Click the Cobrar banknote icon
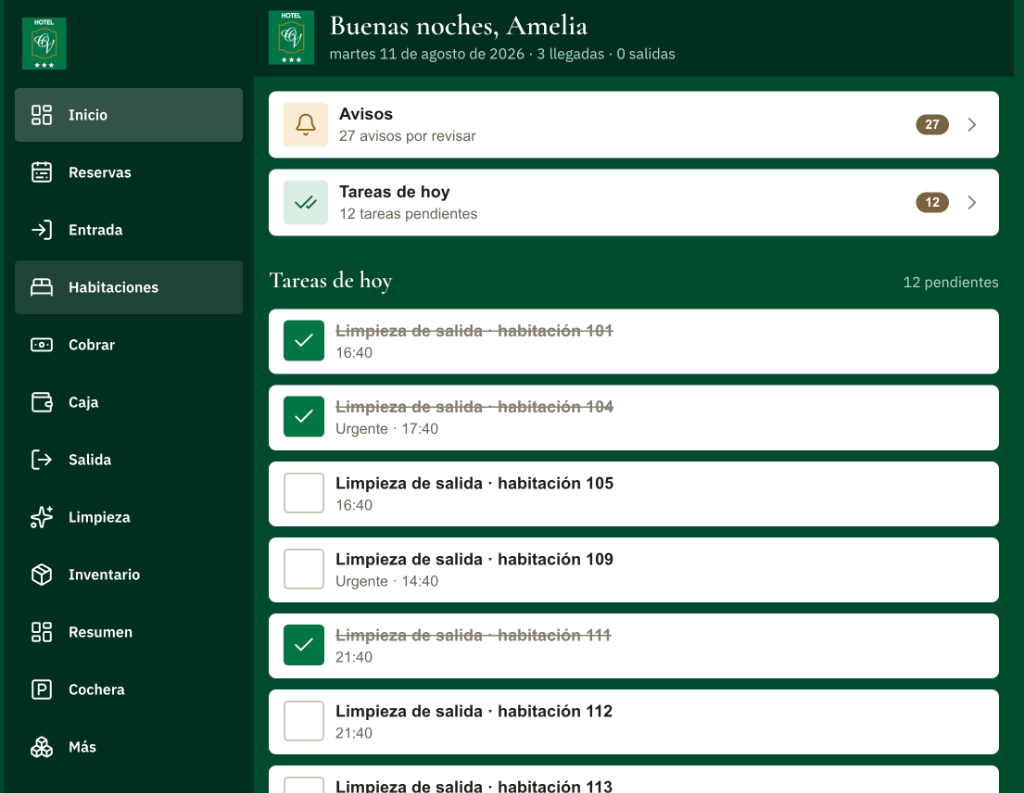Screen dimensions: 1024x793 pyautogui.click(x=41, y=345)
